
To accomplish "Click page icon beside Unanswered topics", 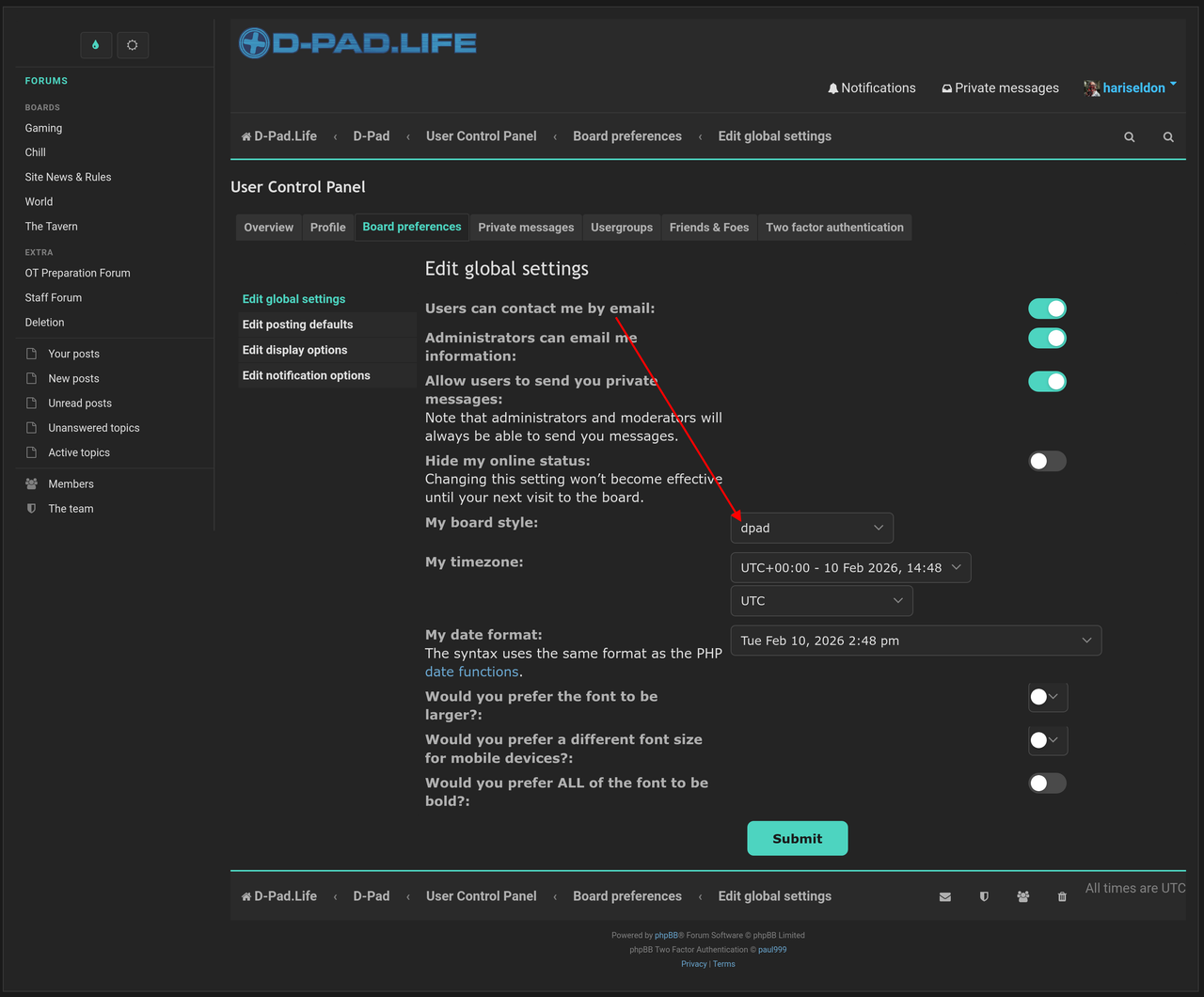I will pos(31,428).
